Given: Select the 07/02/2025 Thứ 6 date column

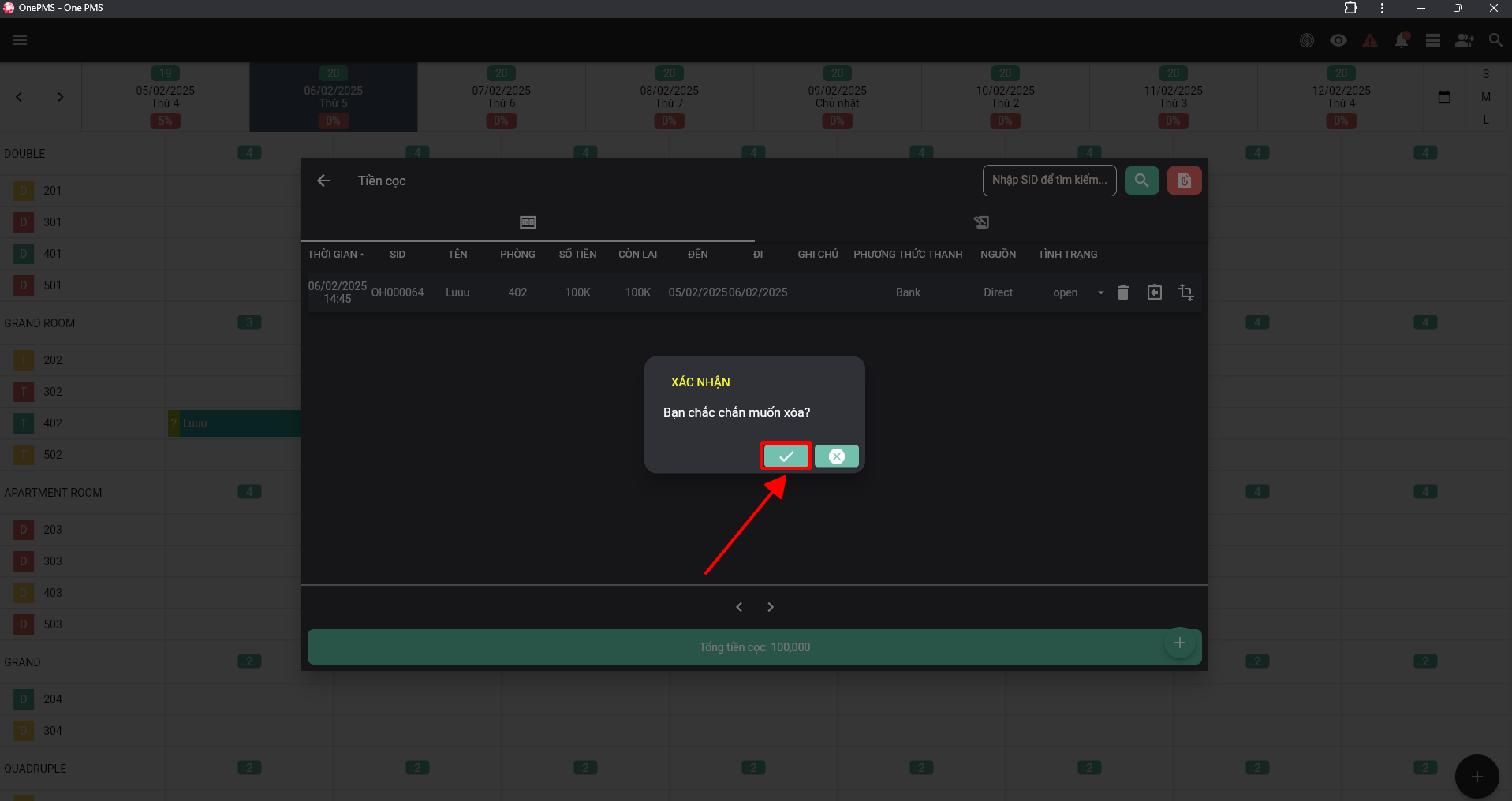Looking at the screenshot, I should (x=501, y=97).
